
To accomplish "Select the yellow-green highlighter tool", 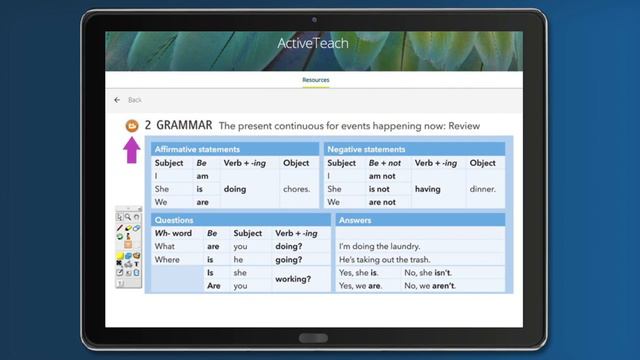I will pyautogui.click(x=128, y=228).
